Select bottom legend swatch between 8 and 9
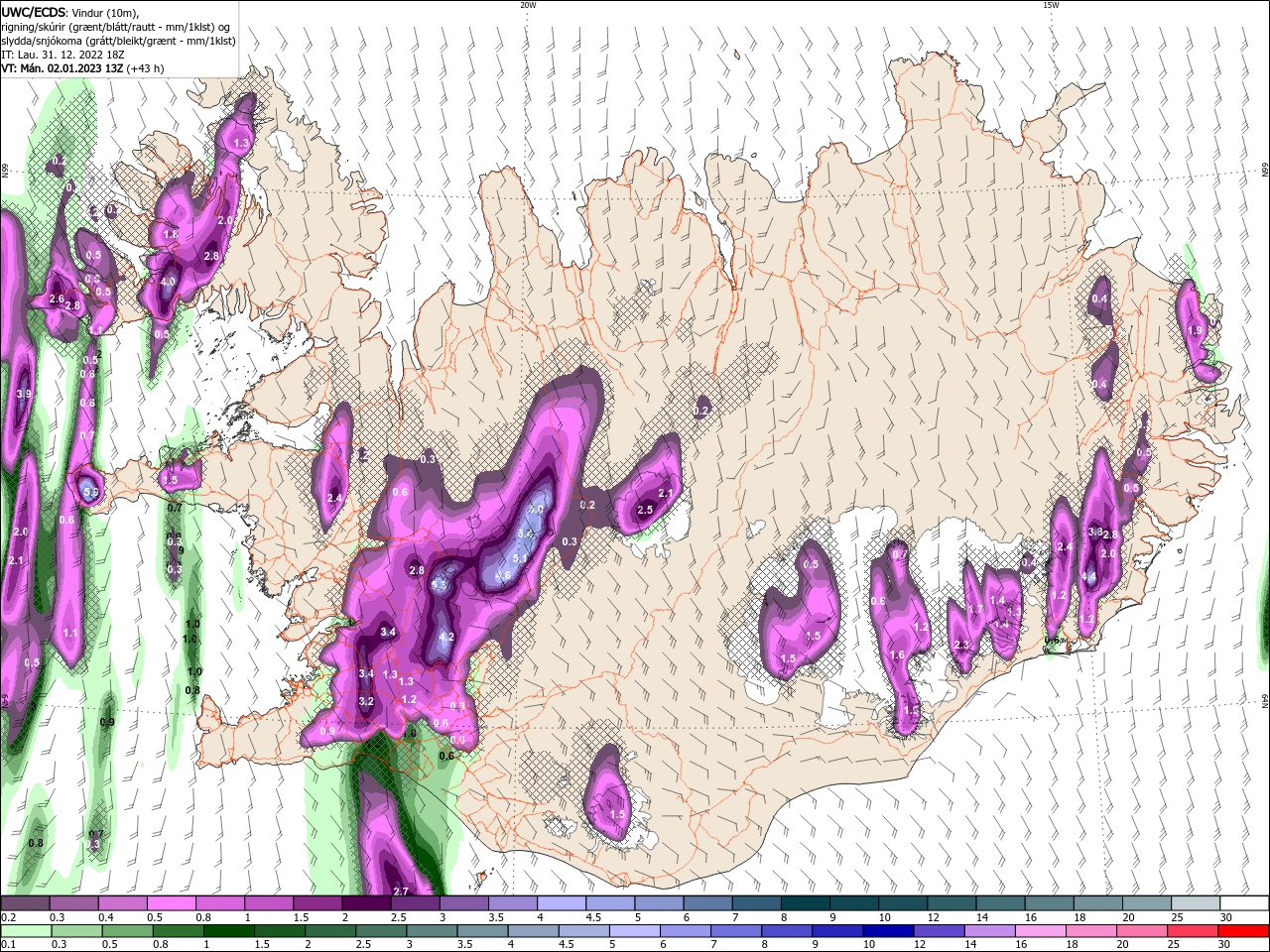Viewport: 1270px width, 952px height. tap(788, 931)
